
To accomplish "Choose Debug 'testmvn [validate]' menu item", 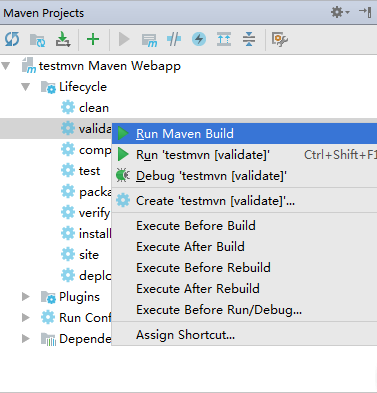I will pos(244,176).
